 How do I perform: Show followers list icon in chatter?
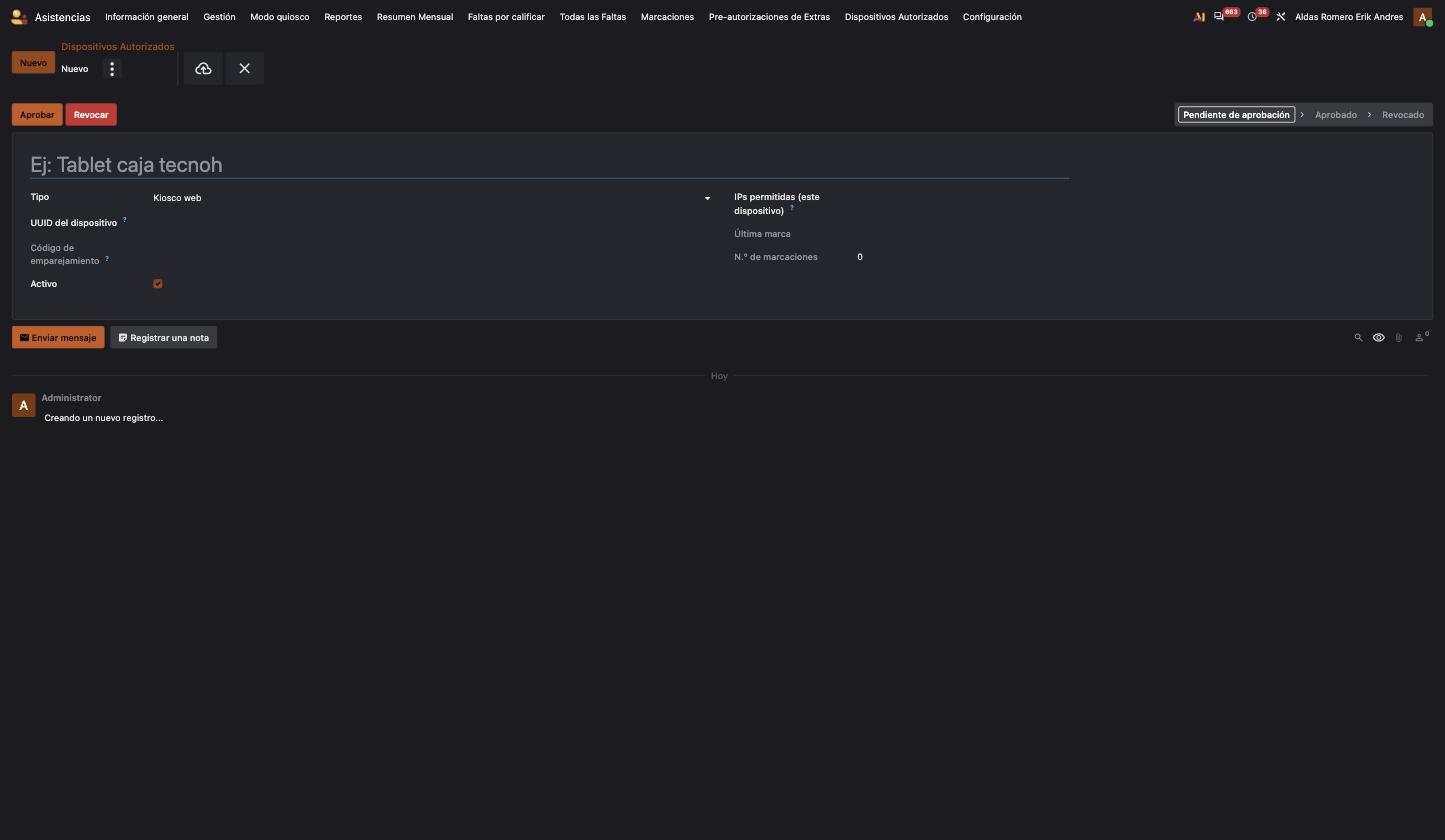point(1421,337)
